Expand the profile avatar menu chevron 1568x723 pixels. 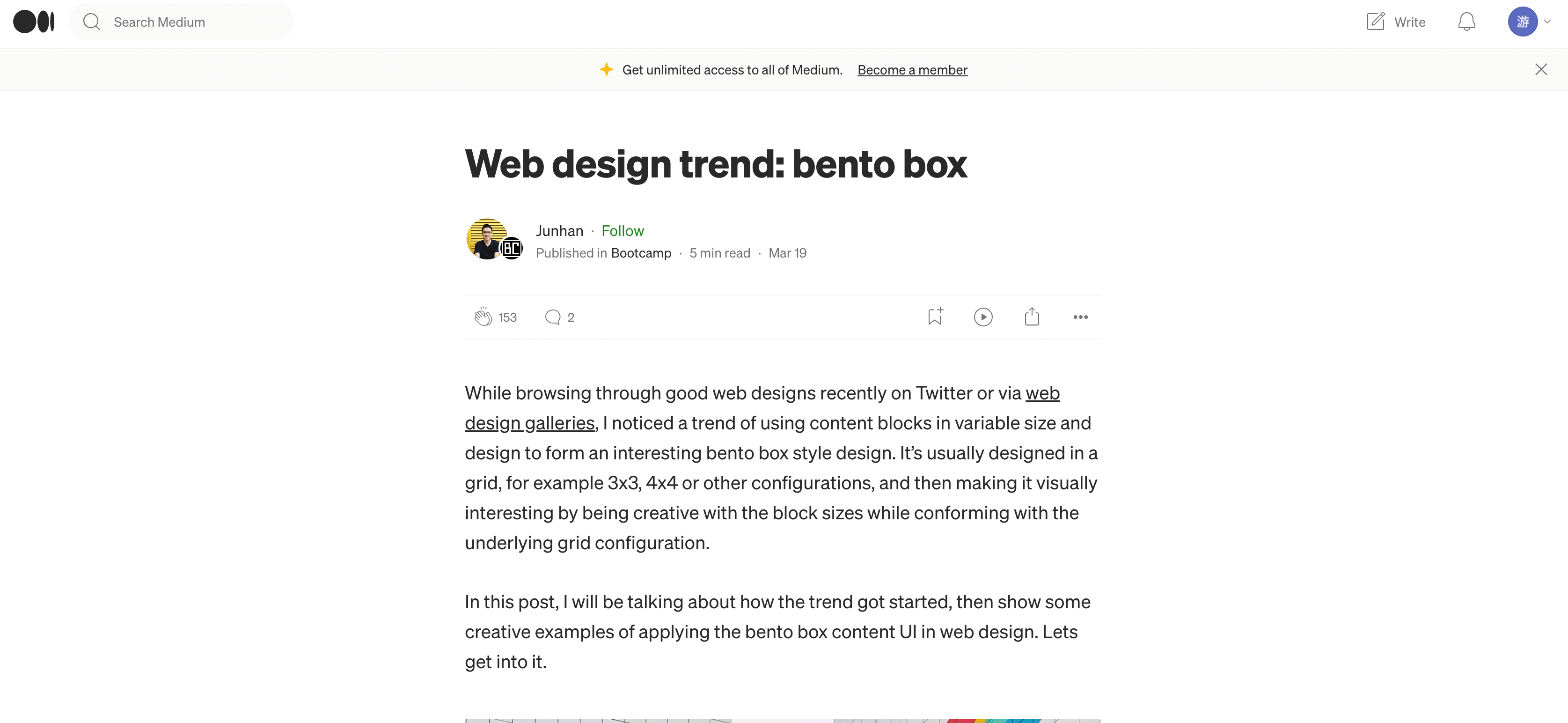coord(1547,22)
